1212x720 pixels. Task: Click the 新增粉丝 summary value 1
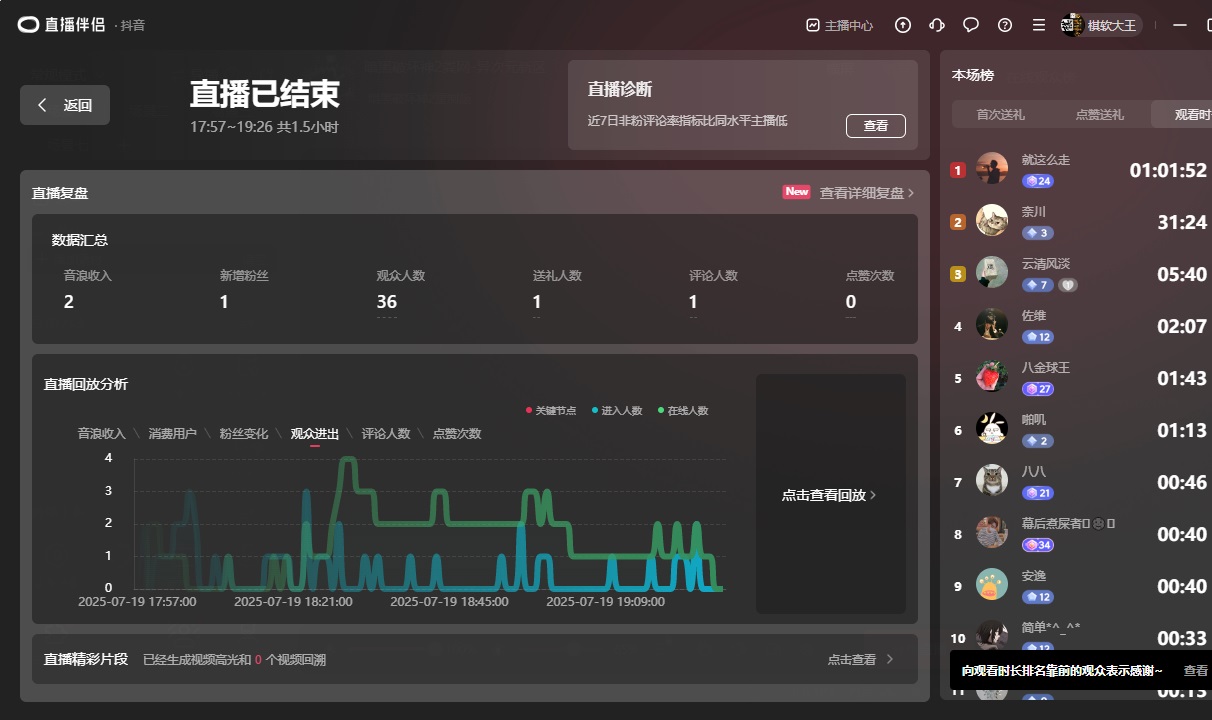click(224, 301)
